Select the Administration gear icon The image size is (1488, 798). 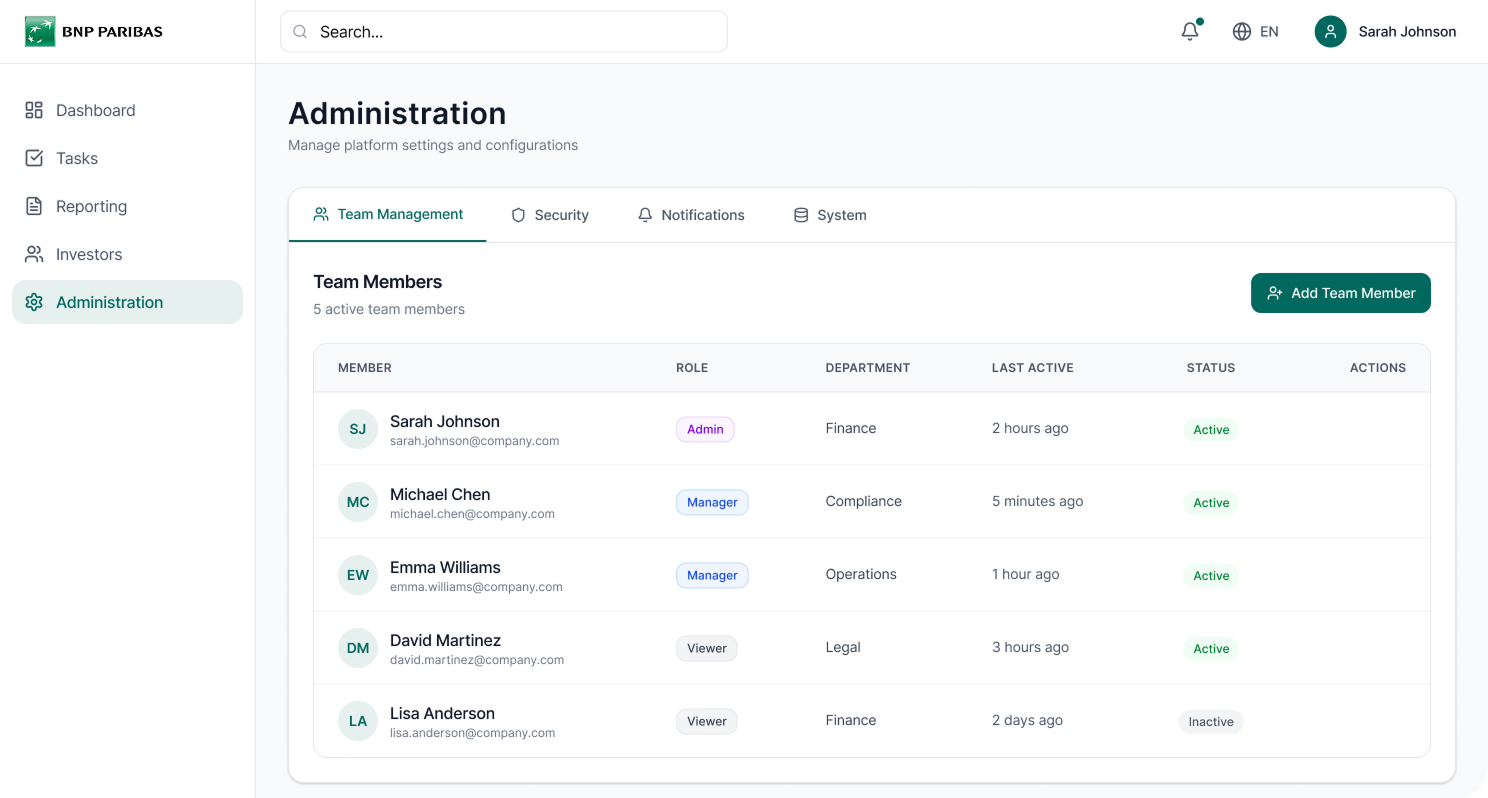pyautogui.click(x=34, y=302)
